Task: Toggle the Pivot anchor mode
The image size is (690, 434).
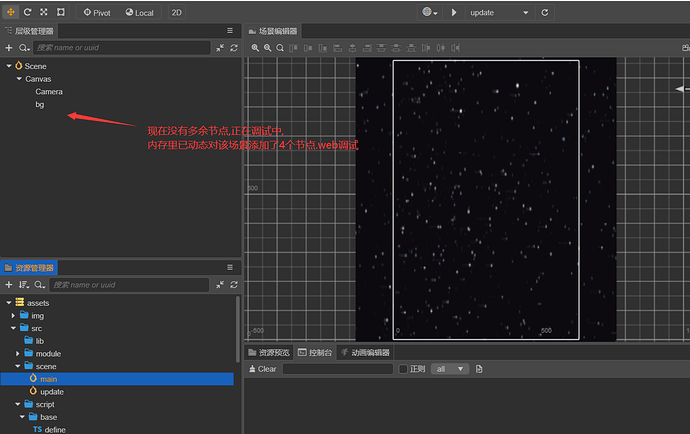Action: tap(97, 13)
